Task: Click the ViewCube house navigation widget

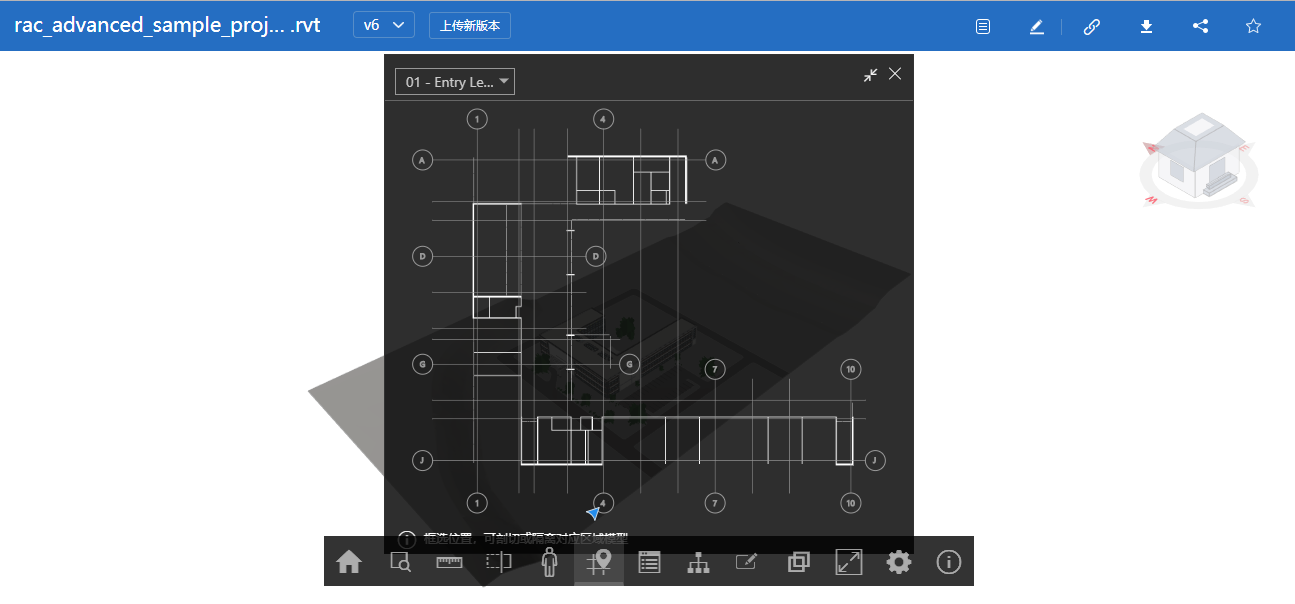Action: pos(1198,162)
